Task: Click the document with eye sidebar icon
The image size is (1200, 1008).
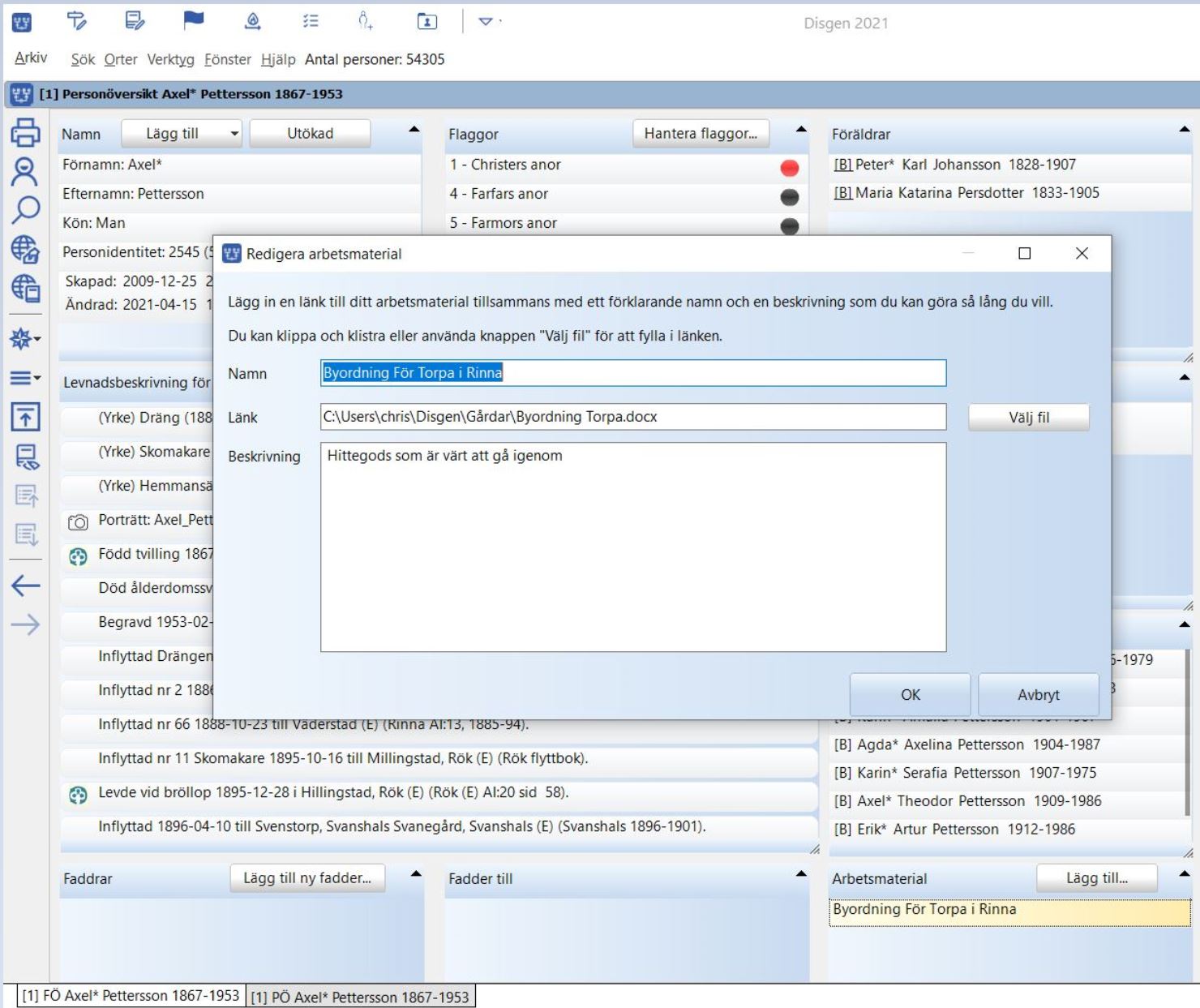Action: (x=26, y=457)
